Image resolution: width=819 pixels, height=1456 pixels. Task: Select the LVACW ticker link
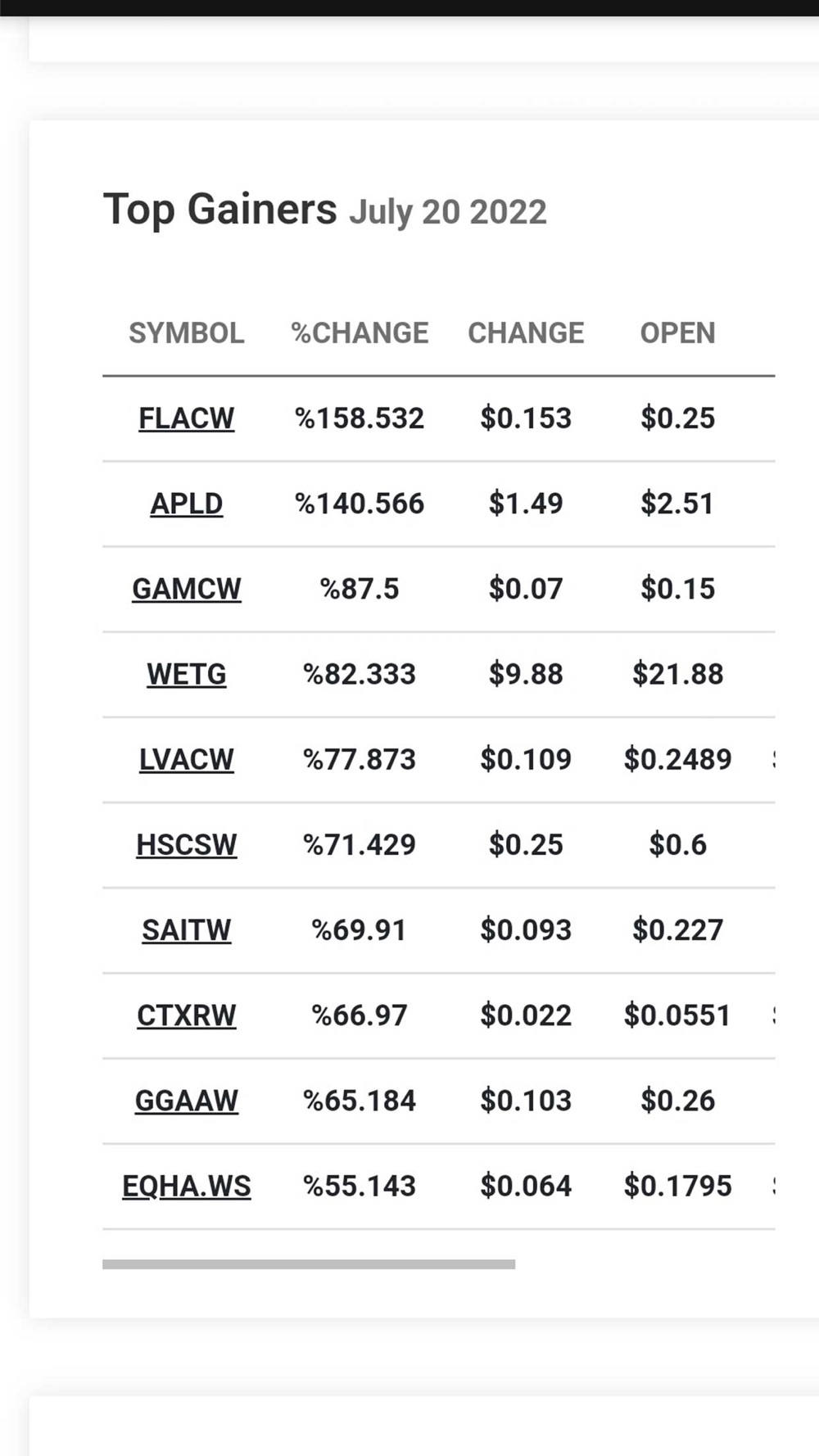click(x=186, y=759)
